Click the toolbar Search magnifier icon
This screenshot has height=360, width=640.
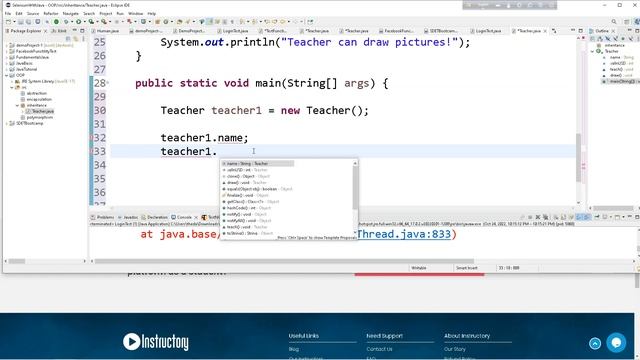[x=614, y=22]
